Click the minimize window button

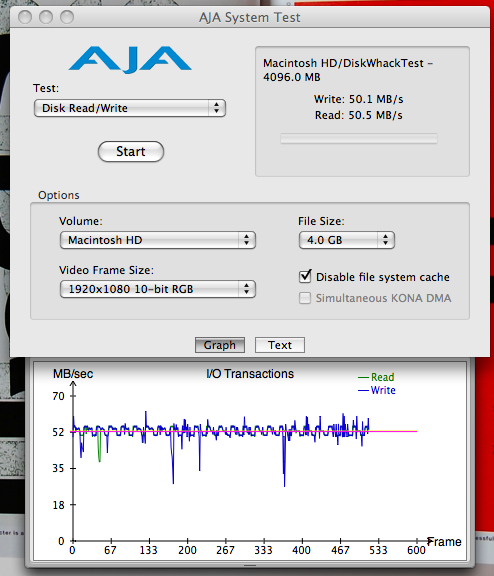pyautogui.click(x=46, y=17)
